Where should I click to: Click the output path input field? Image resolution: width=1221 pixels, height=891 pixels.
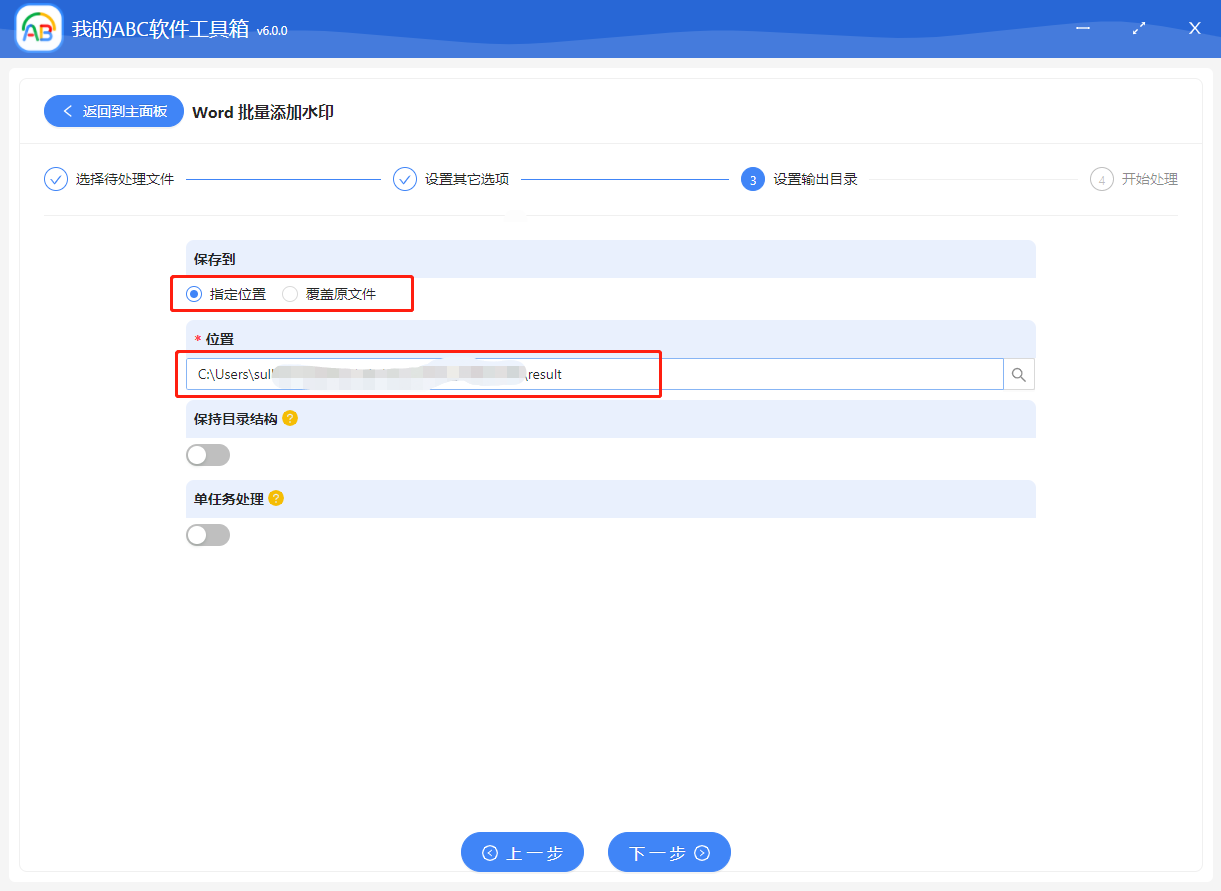tap(500, 373)
